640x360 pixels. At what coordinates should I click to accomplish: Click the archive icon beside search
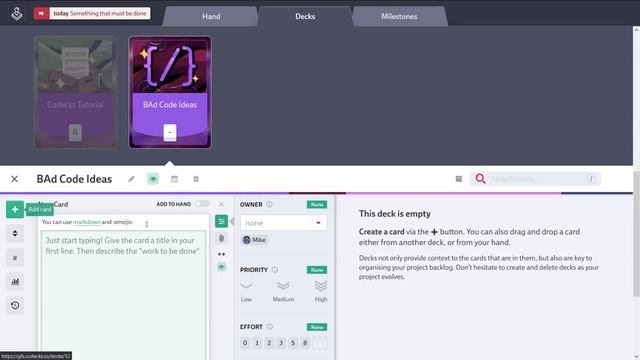tap(459, 179)
